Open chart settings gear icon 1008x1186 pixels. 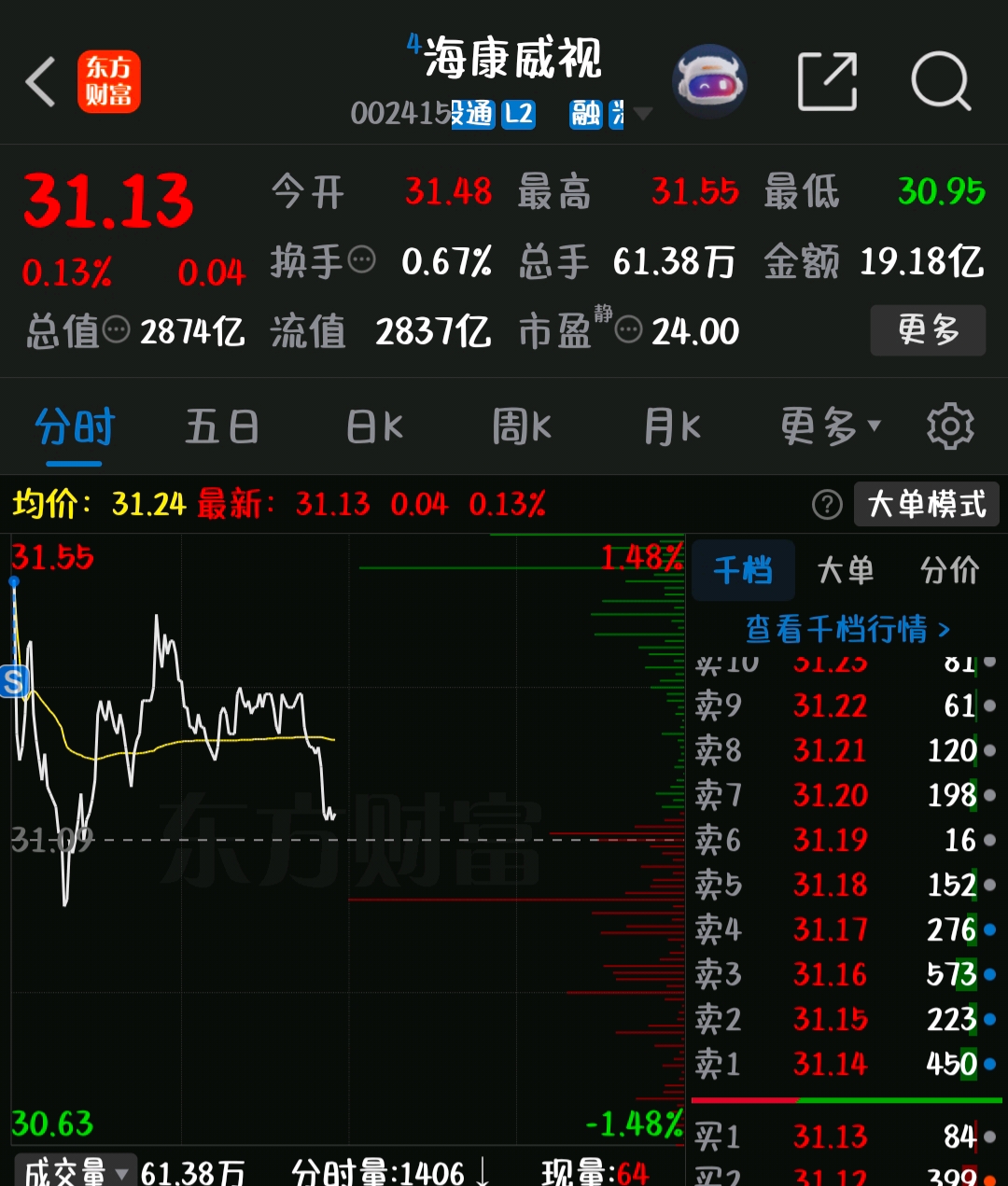(950, 426)
